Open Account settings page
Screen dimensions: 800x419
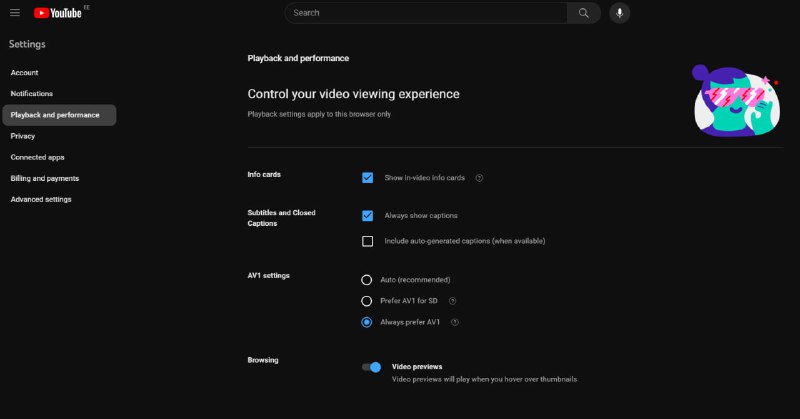tap(24, 72)
